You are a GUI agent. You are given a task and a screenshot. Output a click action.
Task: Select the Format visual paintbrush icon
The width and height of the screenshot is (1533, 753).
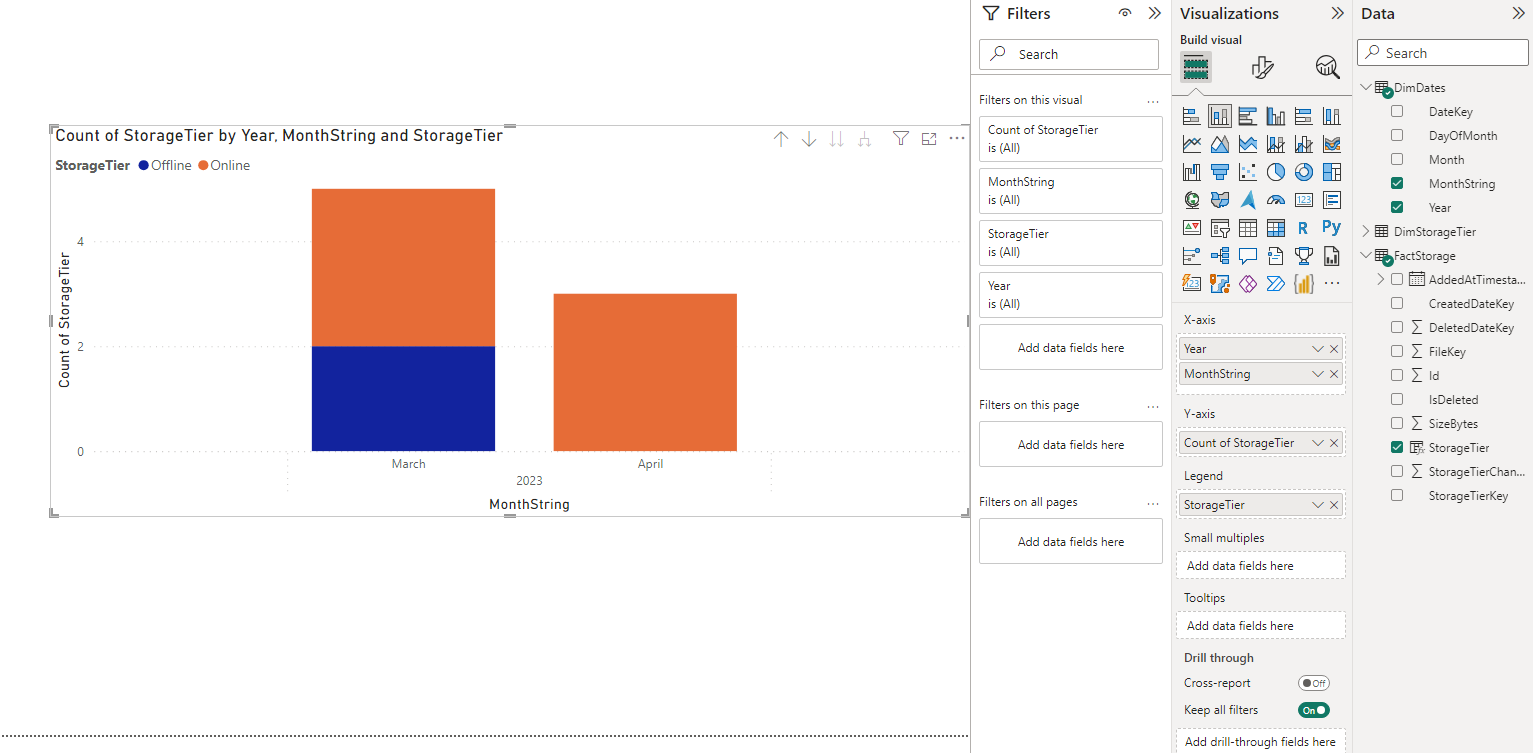click(x=1262, y=67)
